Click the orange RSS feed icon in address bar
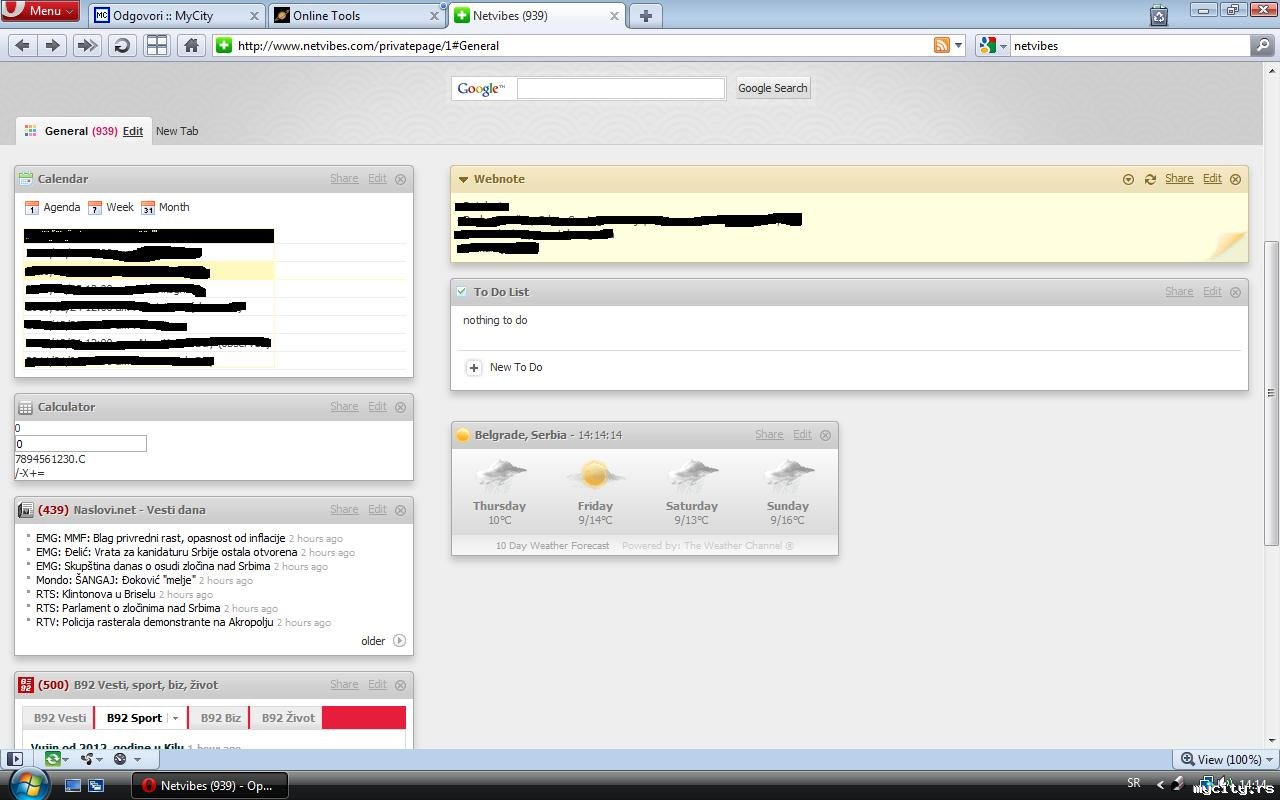The width and height of the screenshot is (1280, 800). (941, 45)
